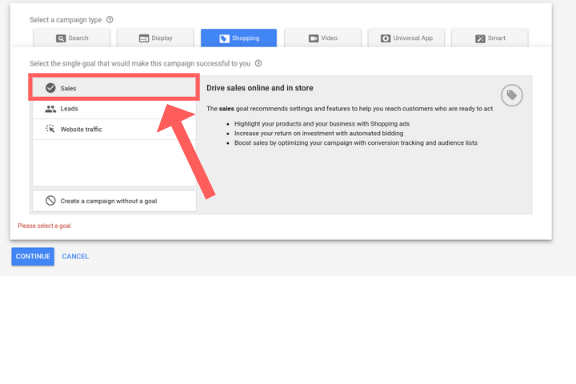The image size is (576, 384).
Task: Open help icon next to single goal prompt
Action: pyautogui.click(x=258, y=63)
